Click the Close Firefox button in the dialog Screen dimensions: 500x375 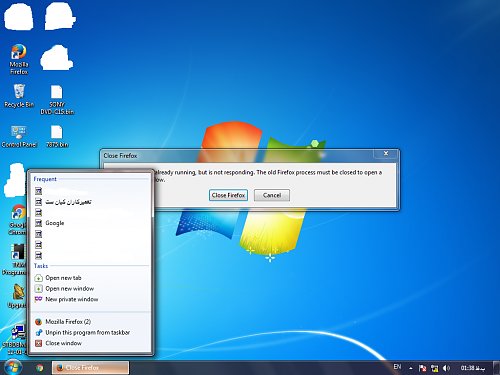pyautogui.click(x=228, y=195)
